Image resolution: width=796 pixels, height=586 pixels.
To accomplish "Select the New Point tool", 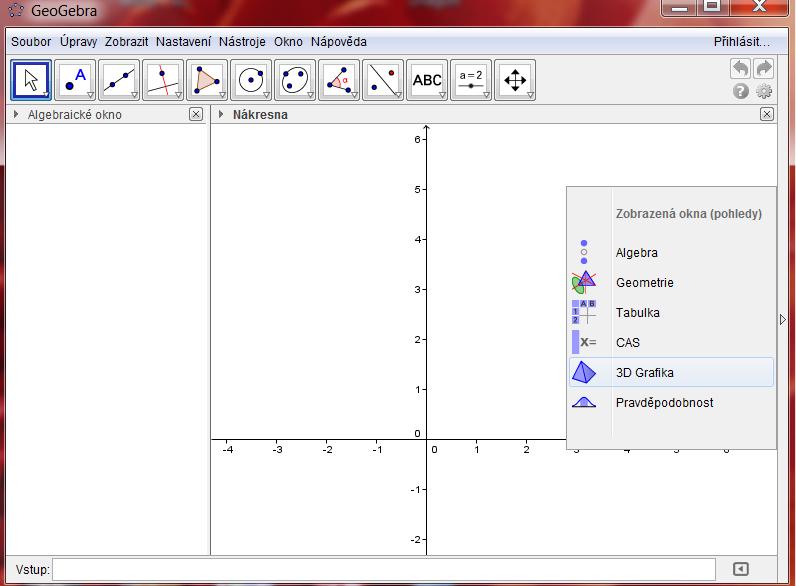I will 75,80.
